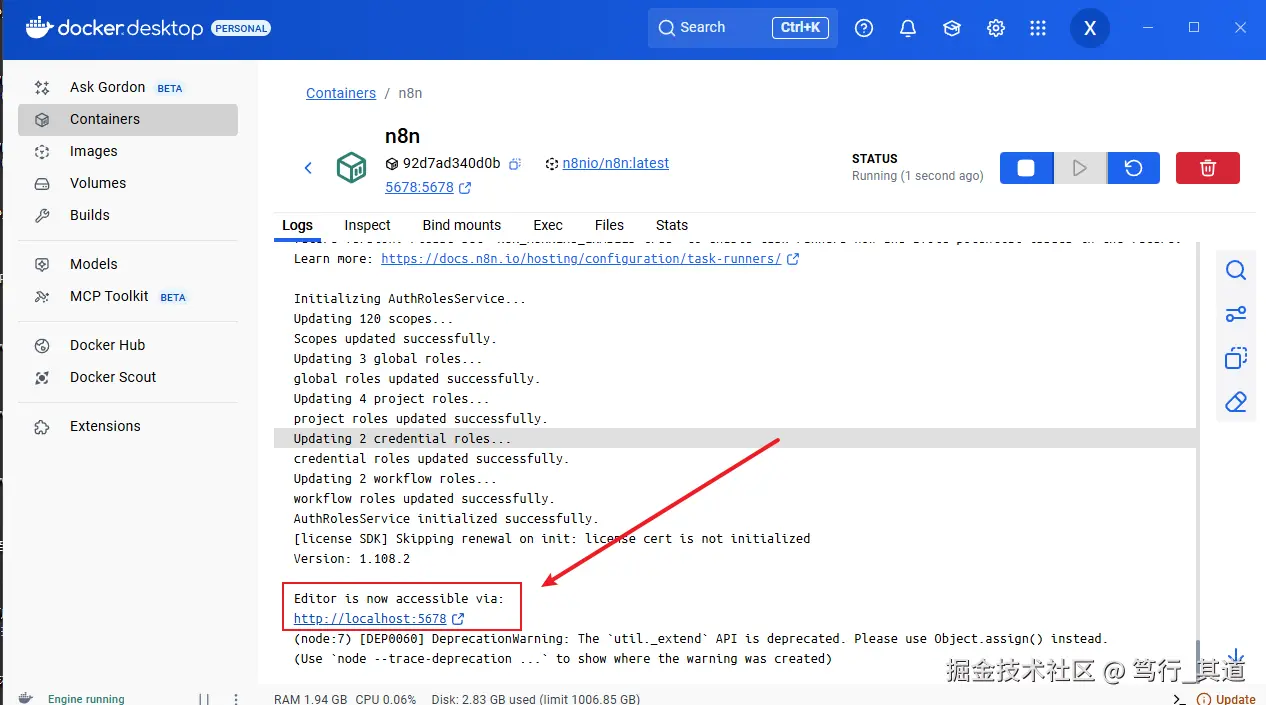Open notifications bell icon
The height and width of the screenshot is (705, 1266).
tap(908, 28)
